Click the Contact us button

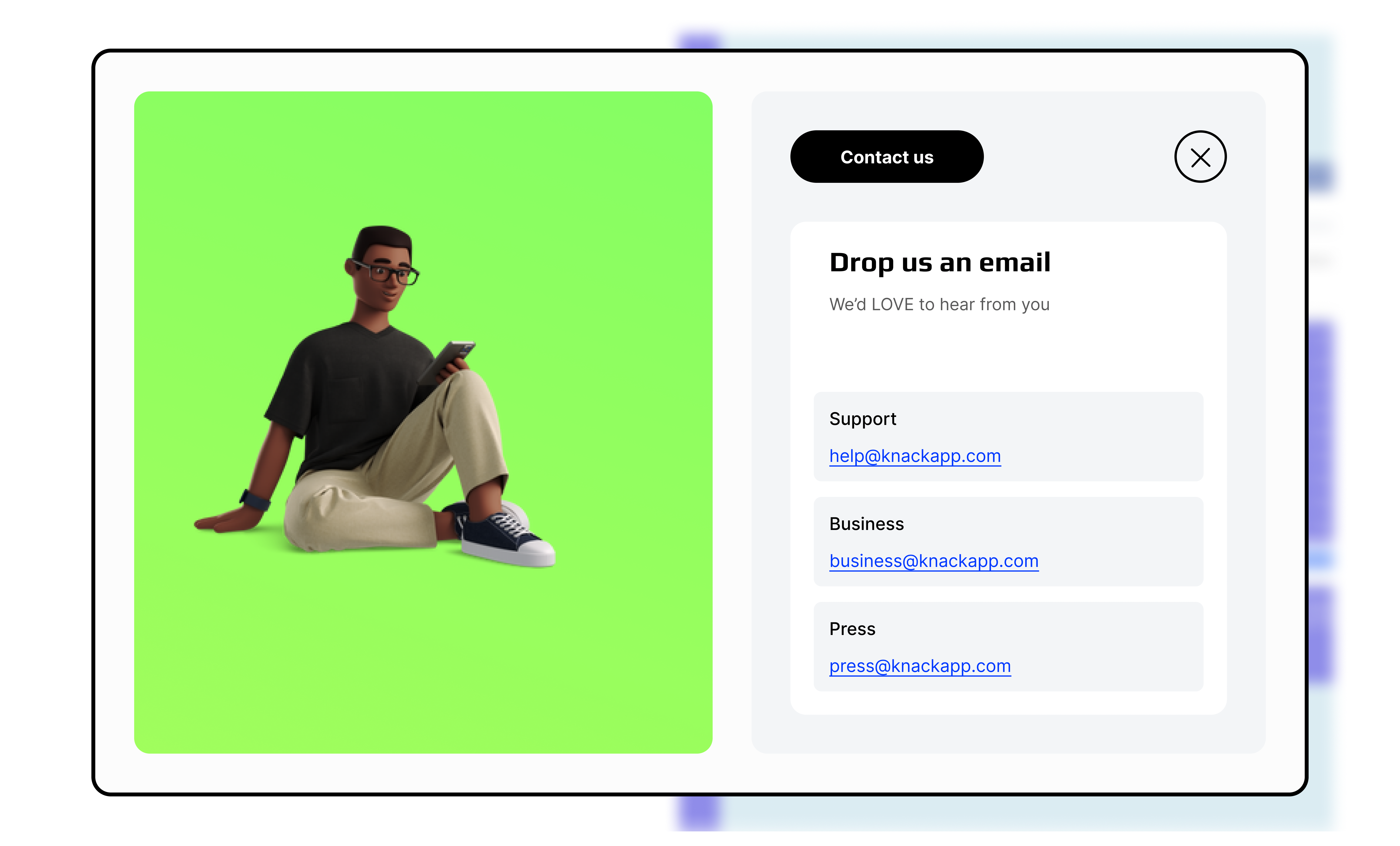[x=886, y=157]
